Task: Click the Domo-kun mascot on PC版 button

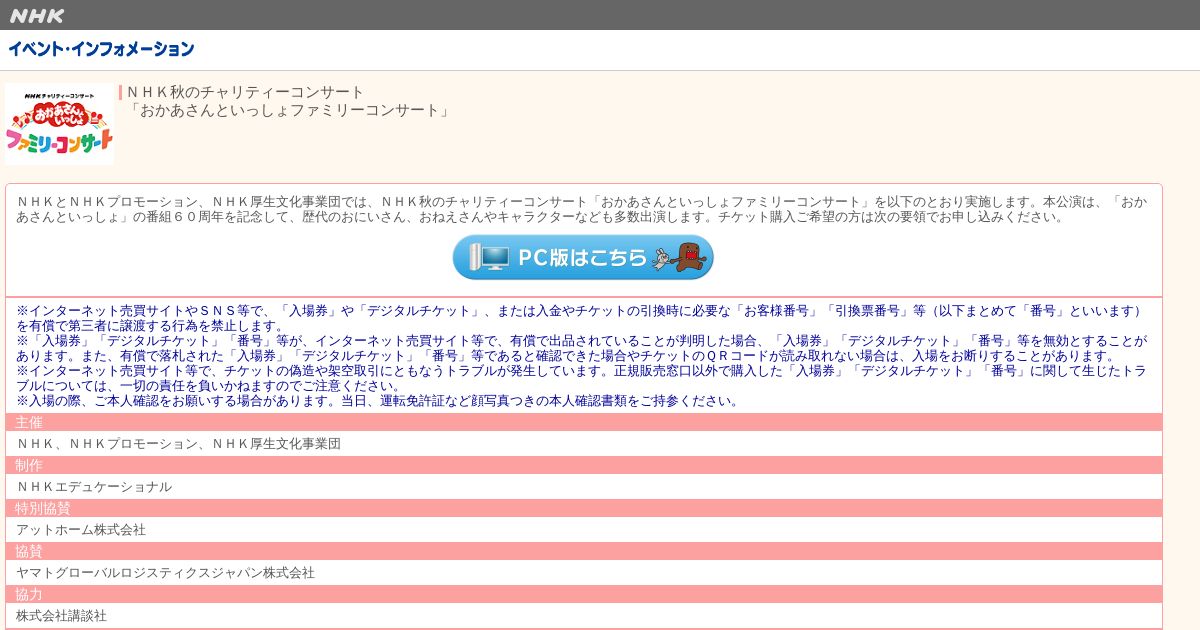Action: click(688, 257)
